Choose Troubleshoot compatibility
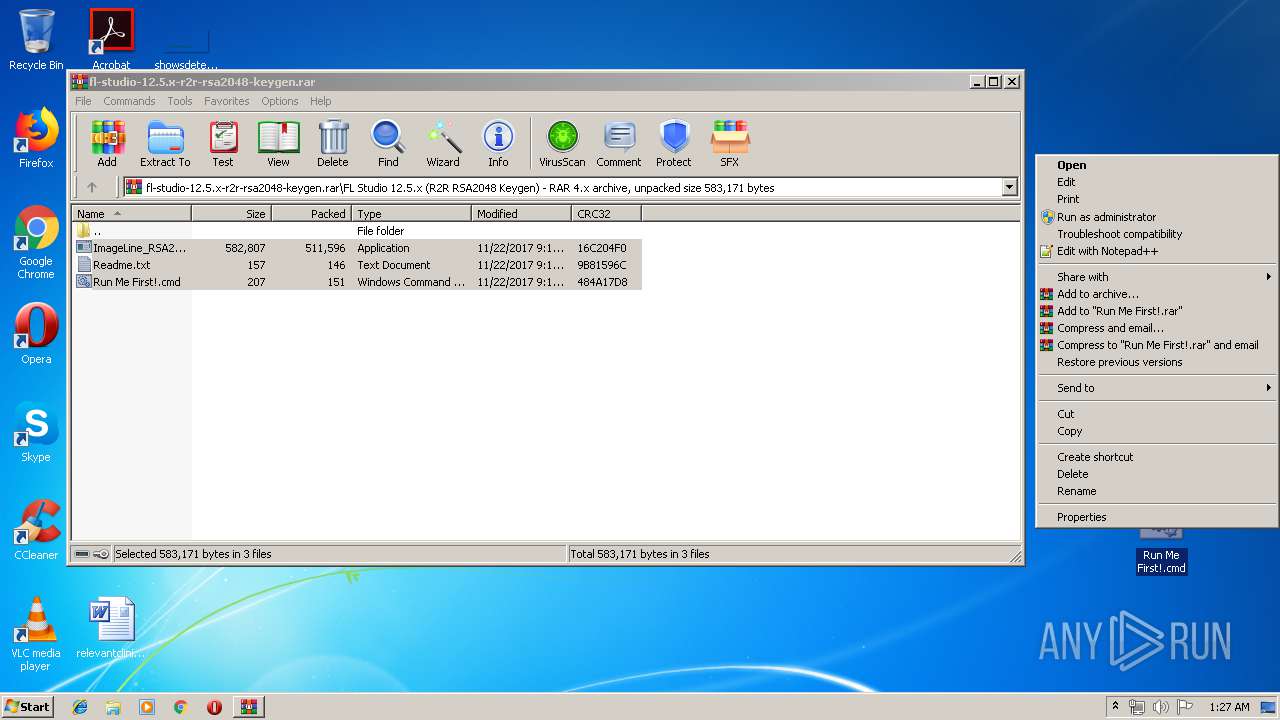Screen dimensions: 1280x720 point(1157,234)
